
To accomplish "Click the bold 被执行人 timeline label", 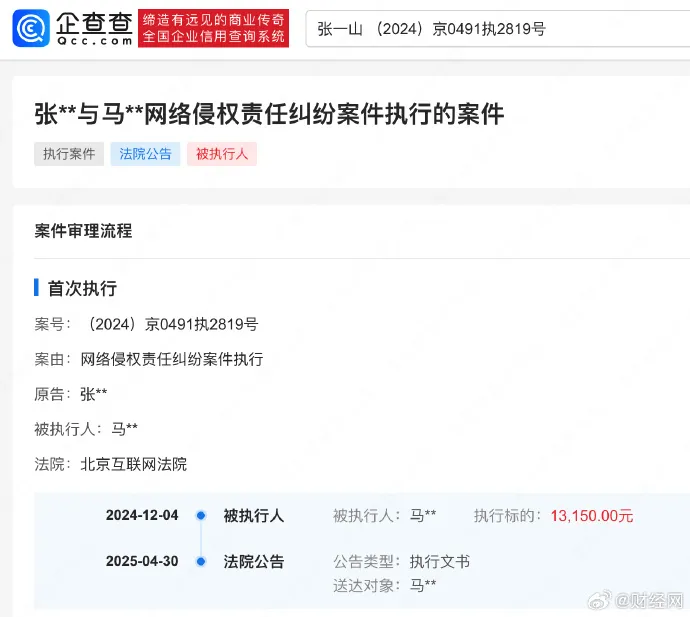I will click(x=254, y=515).
